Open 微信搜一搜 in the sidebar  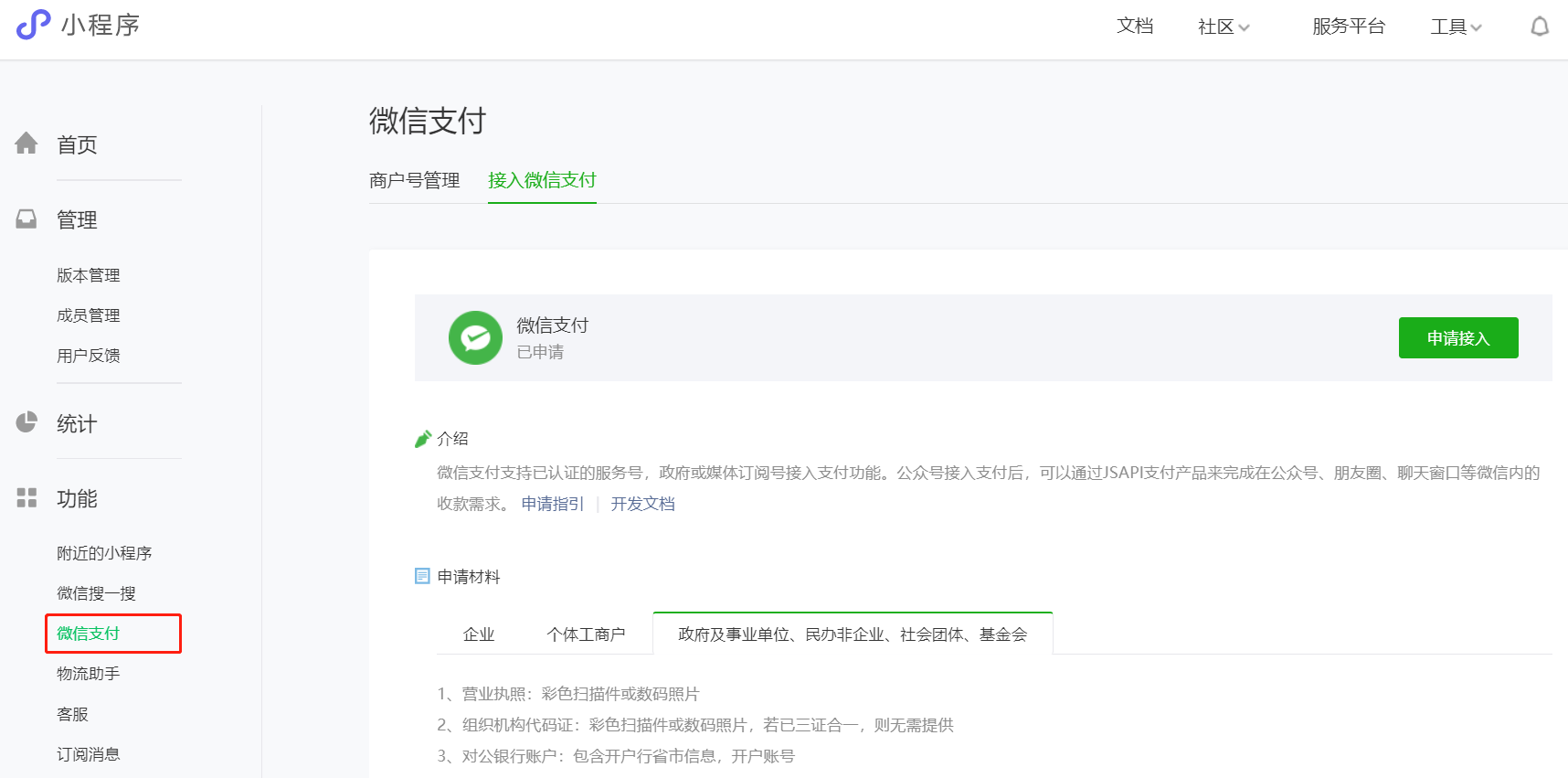[x=96, y=593]
